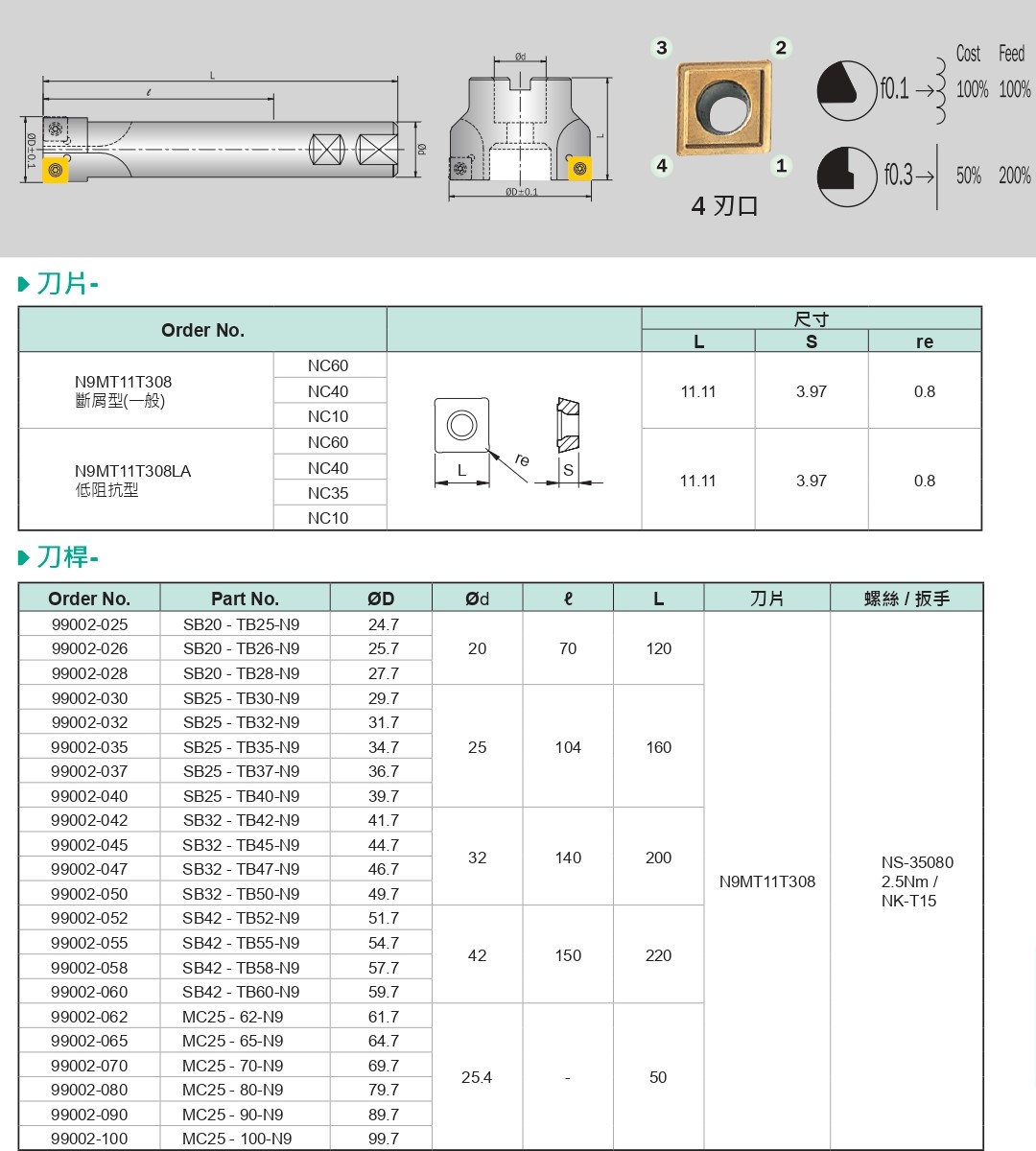Click the '11.11' value for N9MT11T308LA
1036x1151 pixels.
tap(697, 481)
